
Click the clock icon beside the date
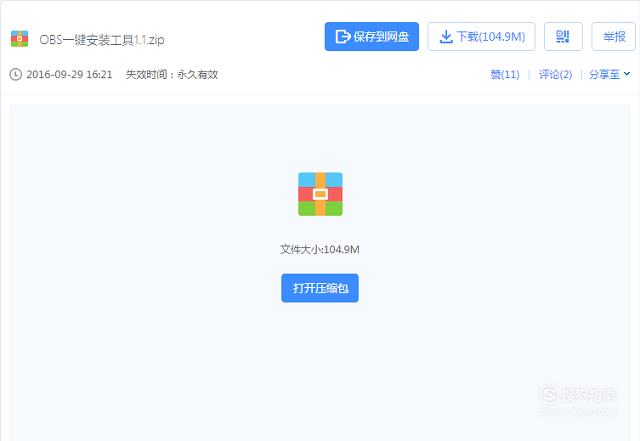16,74
